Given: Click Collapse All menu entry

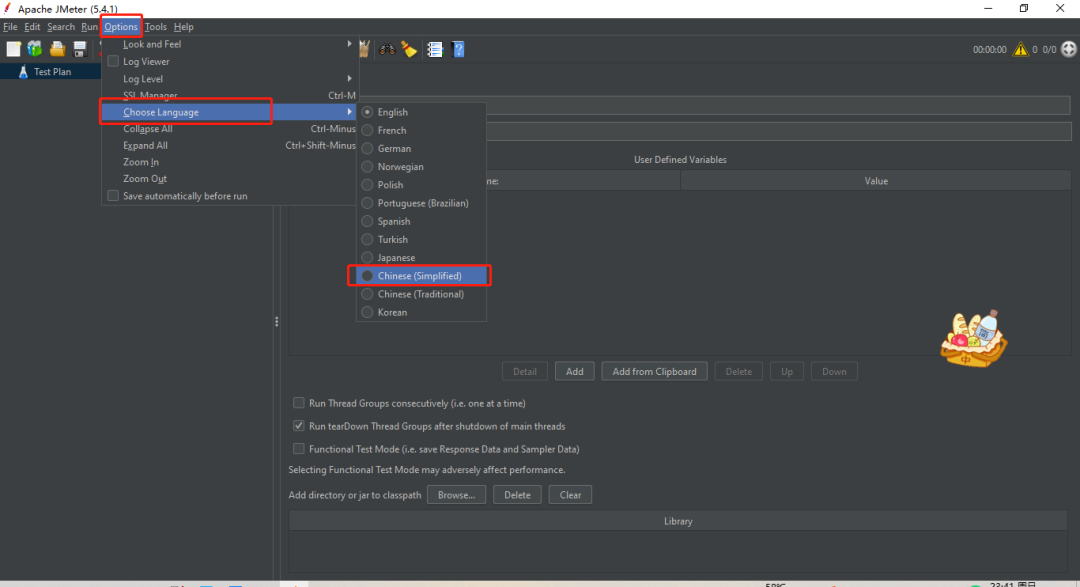Looking at the screenshot, I should pyautogui.click(x=229, y=129).
